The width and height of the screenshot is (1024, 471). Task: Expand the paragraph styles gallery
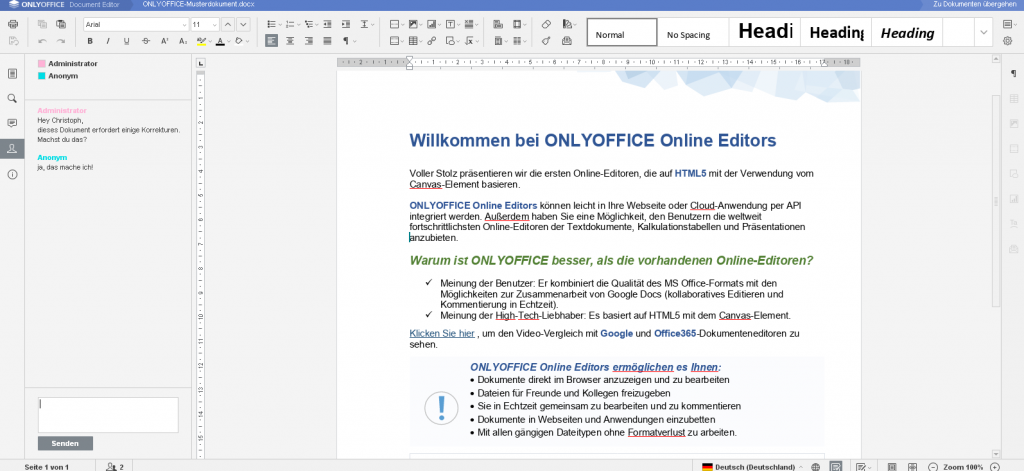pos(984,32)
